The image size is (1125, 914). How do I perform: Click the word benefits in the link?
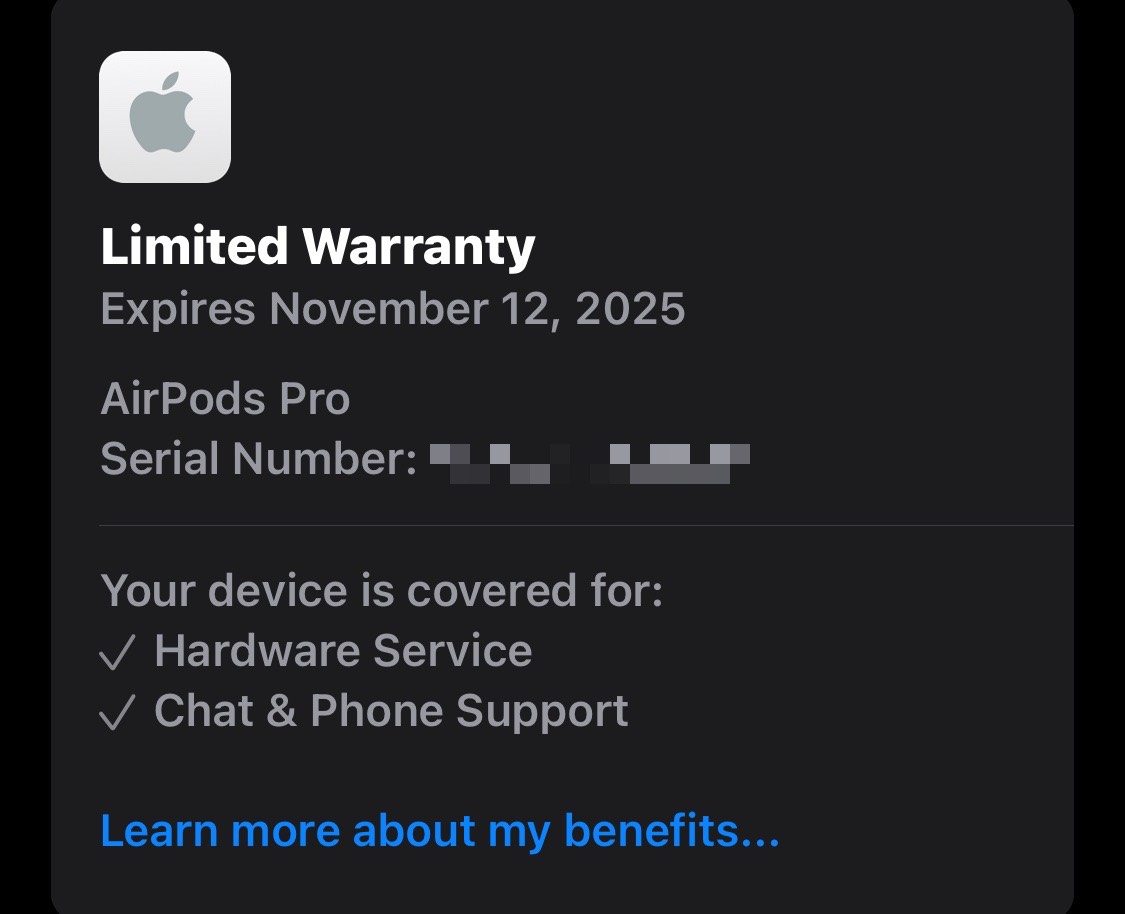(672, 830)
